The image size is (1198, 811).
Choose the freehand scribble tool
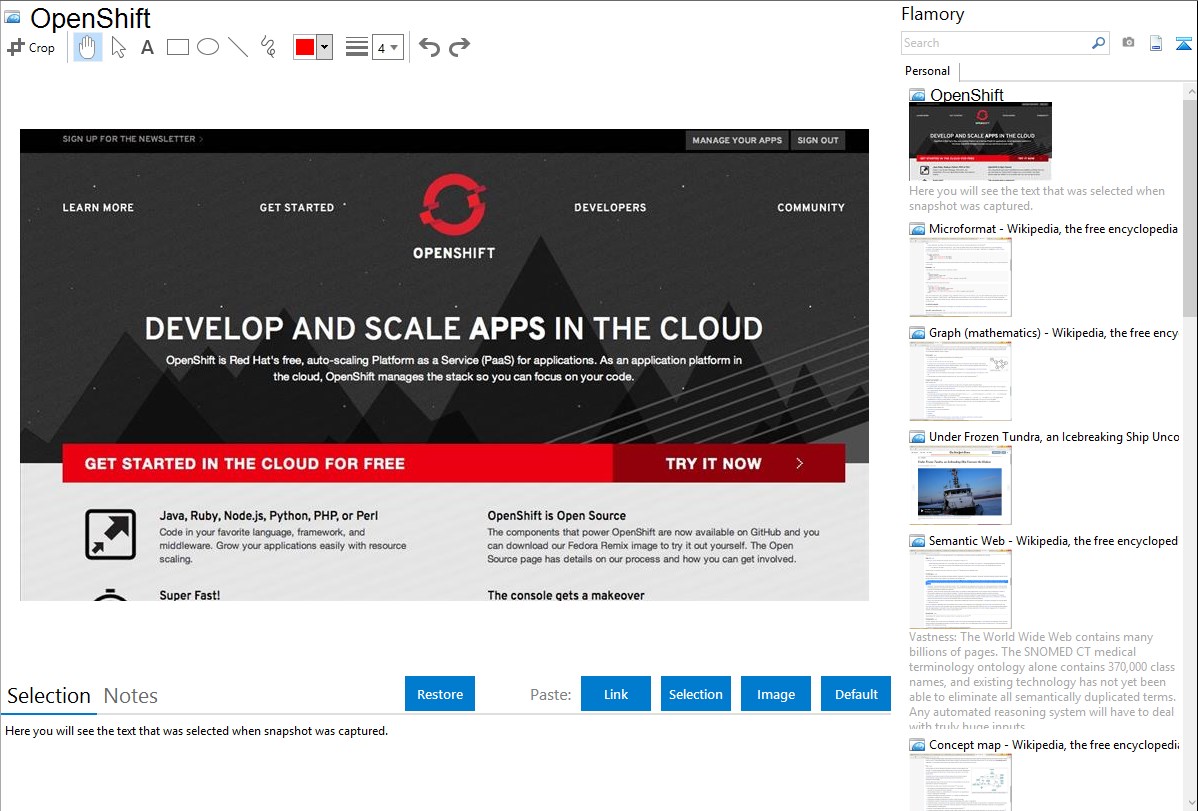[x=268, y=47]
